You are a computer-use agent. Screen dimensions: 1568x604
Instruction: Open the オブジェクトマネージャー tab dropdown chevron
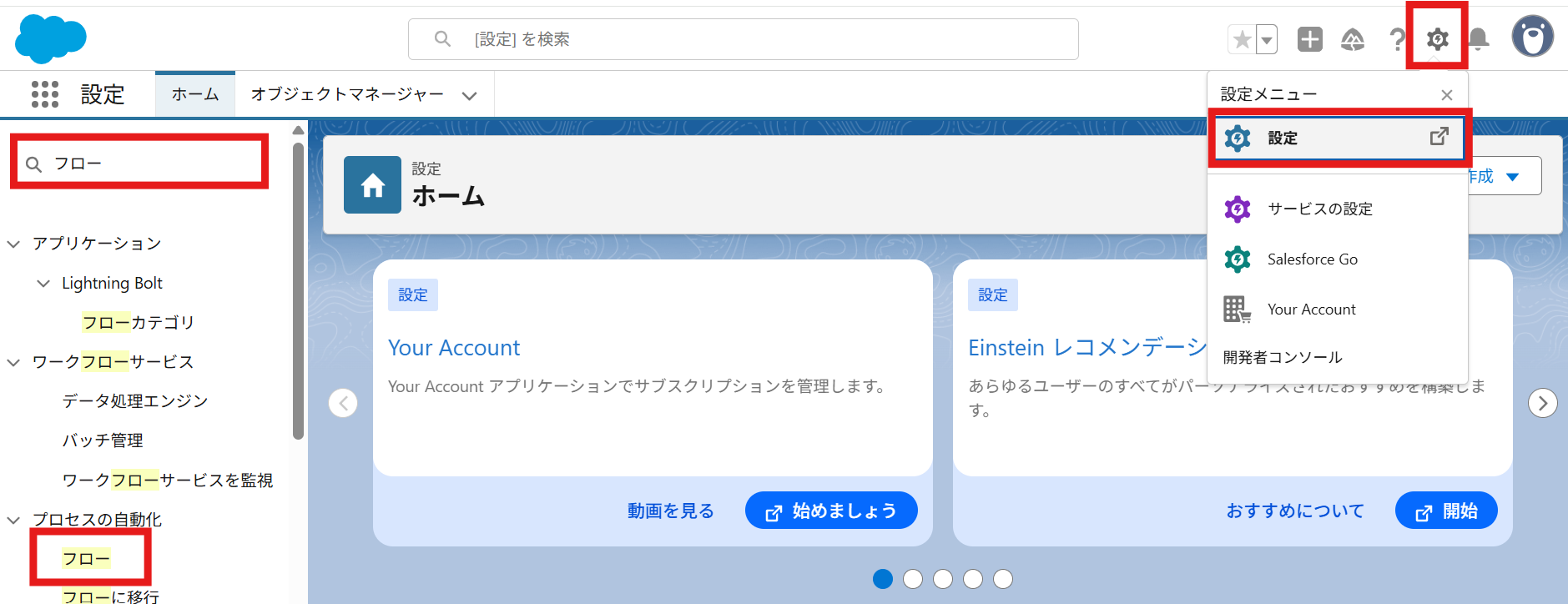470,95
